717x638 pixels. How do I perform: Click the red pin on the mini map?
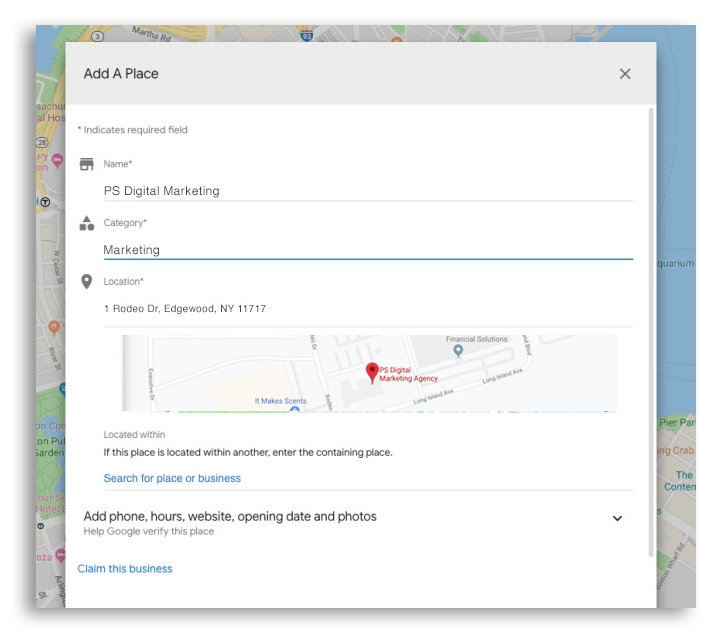(372, 372)
